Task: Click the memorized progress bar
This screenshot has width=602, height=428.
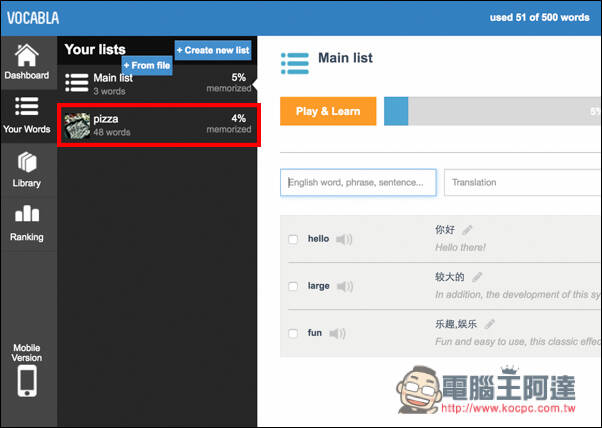Action: tap(492, 111)
